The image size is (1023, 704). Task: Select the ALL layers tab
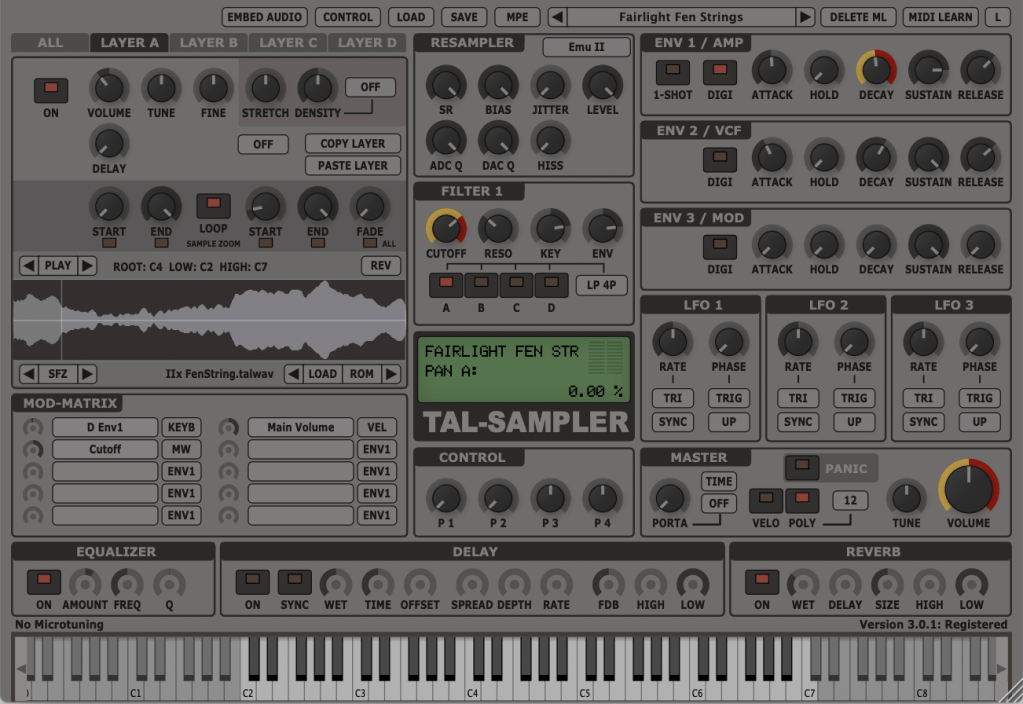pos(49,42)
